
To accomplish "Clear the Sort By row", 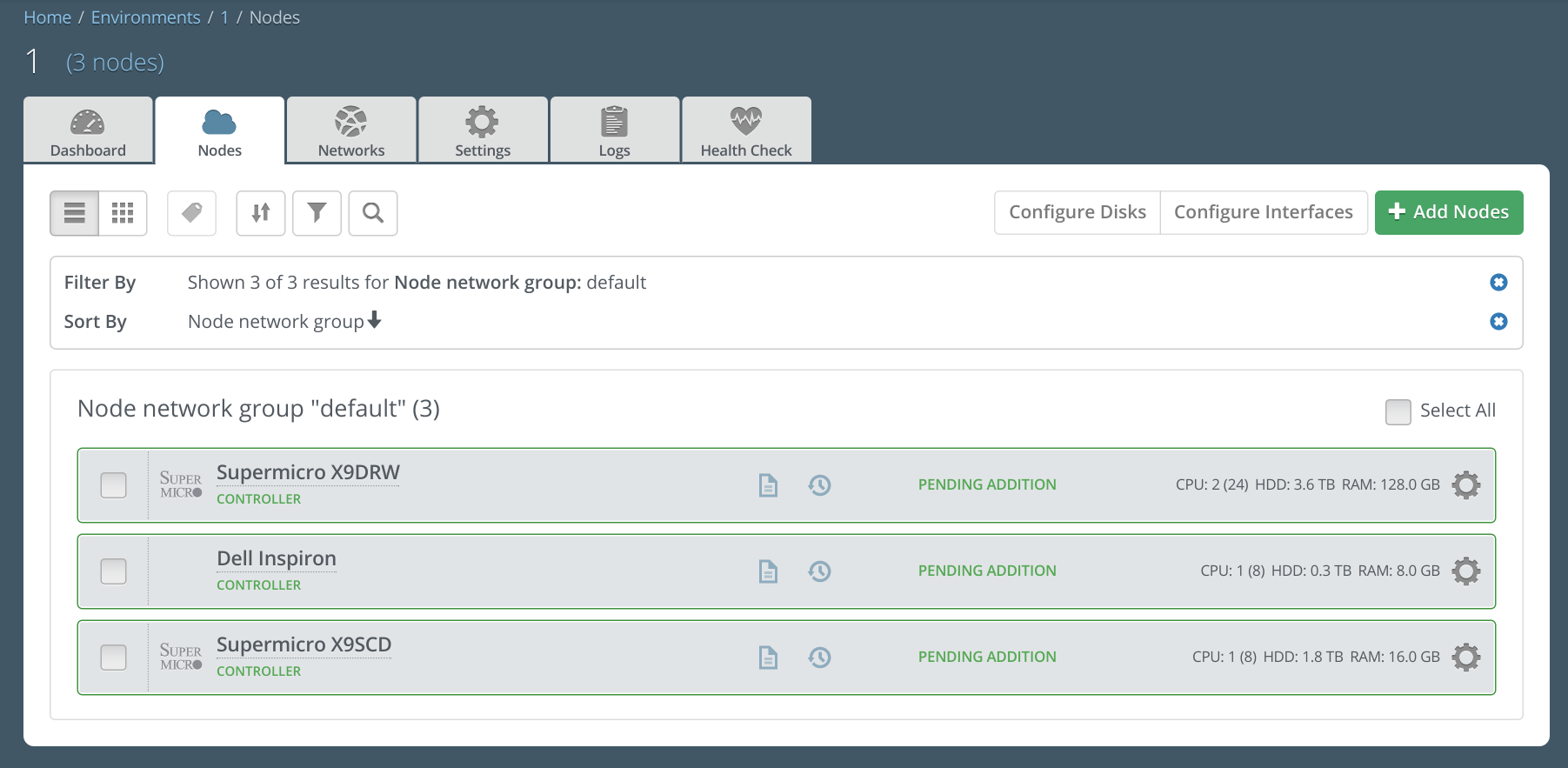I will click(1498, 322).
